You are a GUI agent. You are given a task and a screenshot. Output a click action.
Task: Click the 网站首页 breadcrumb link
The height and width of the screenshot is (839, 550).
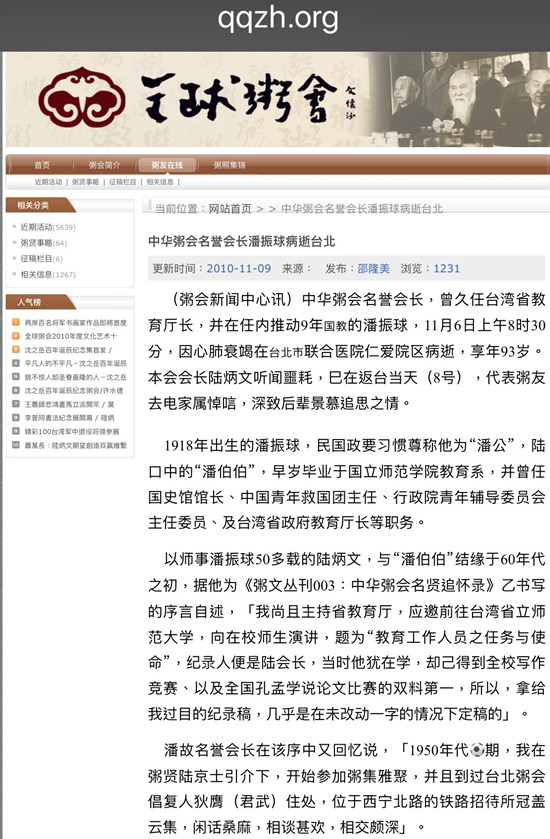point(230,209)
